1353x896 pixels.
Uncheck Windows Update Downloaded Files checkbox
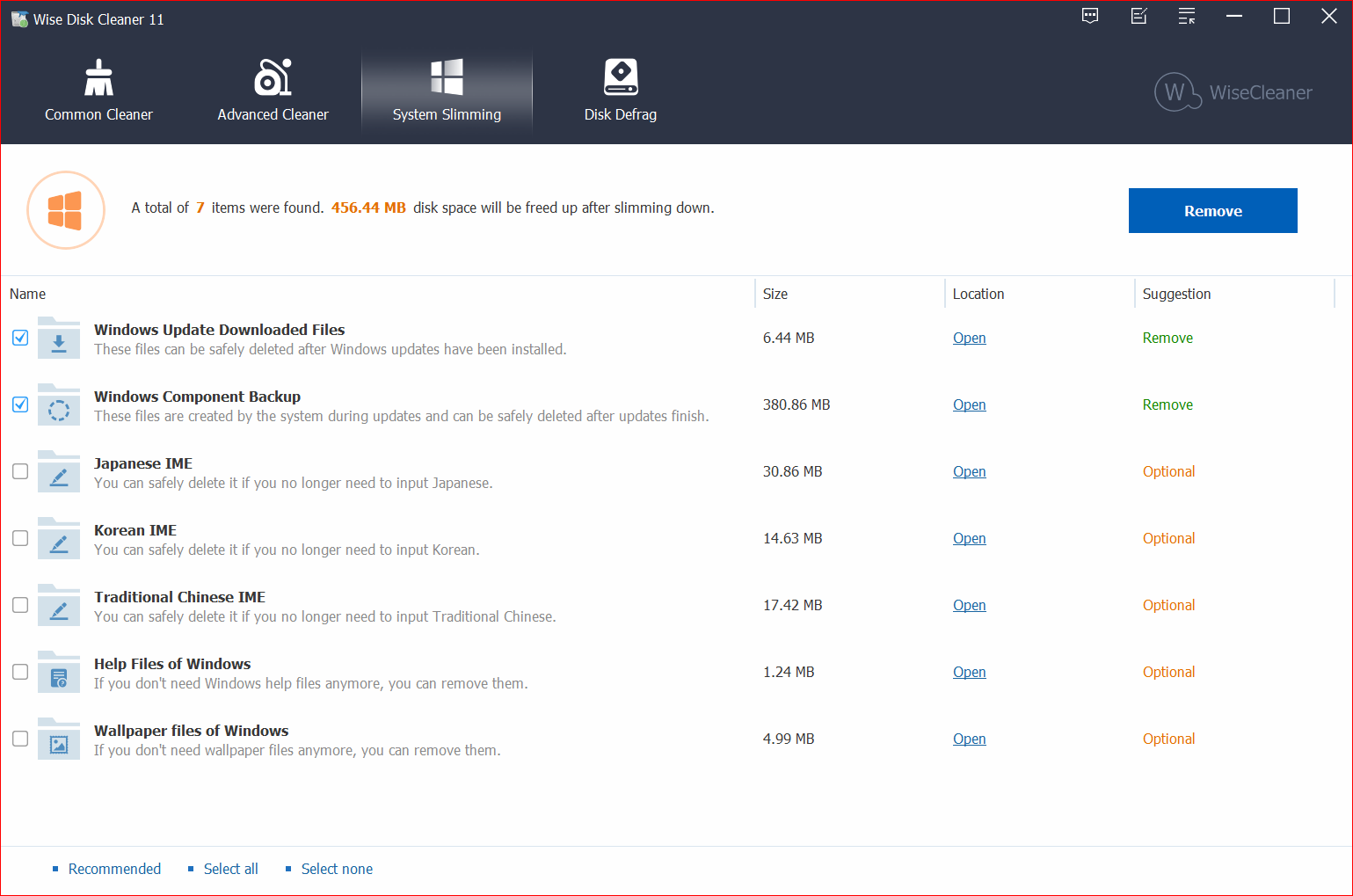(20, 338)
